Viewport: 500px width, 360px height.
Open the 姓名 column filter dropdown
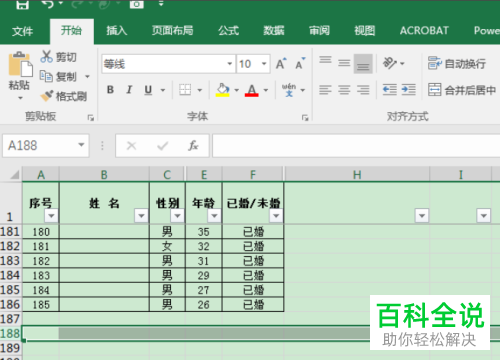141,216
